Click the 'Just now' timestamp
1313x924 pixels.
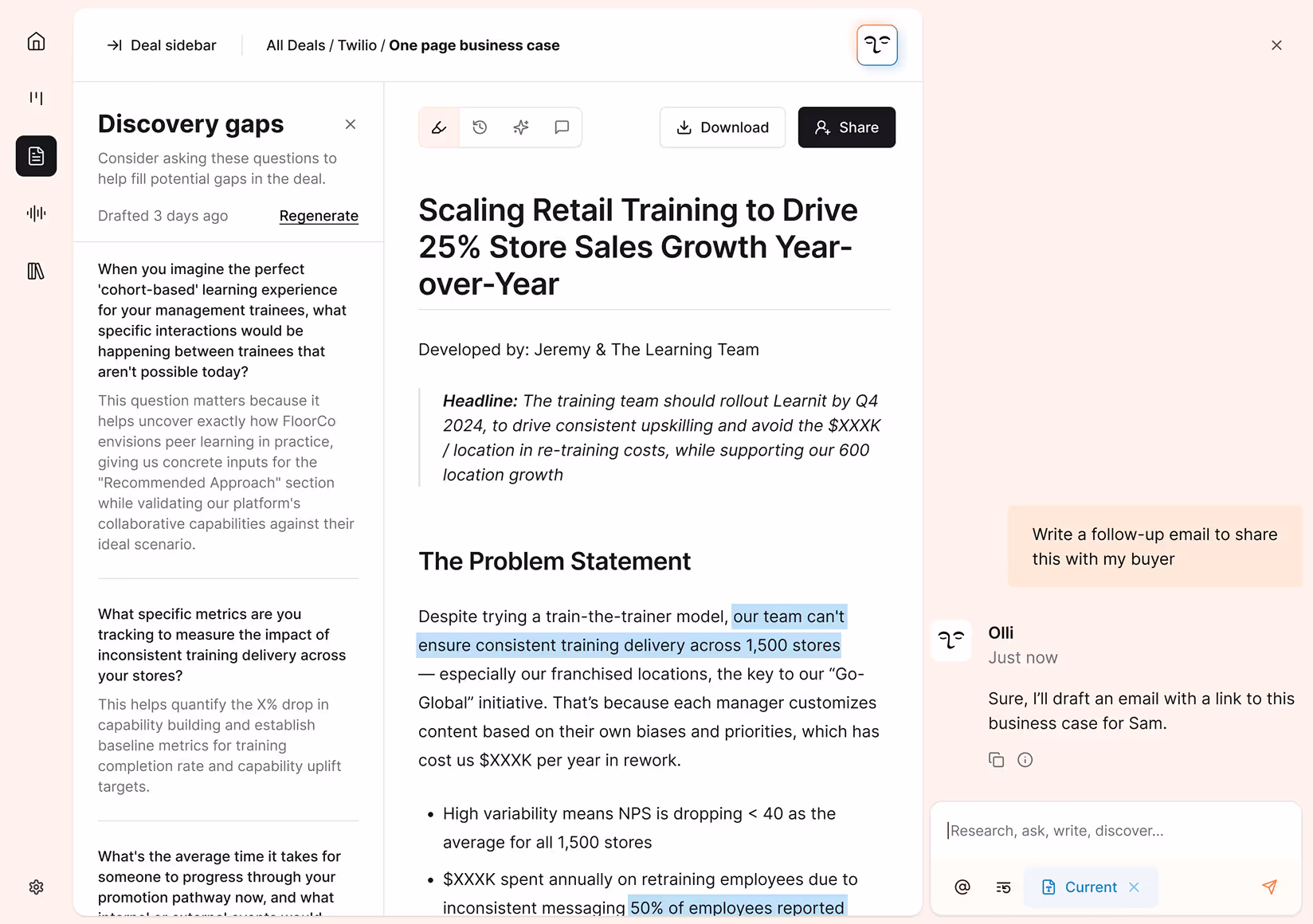point(1023,658)
